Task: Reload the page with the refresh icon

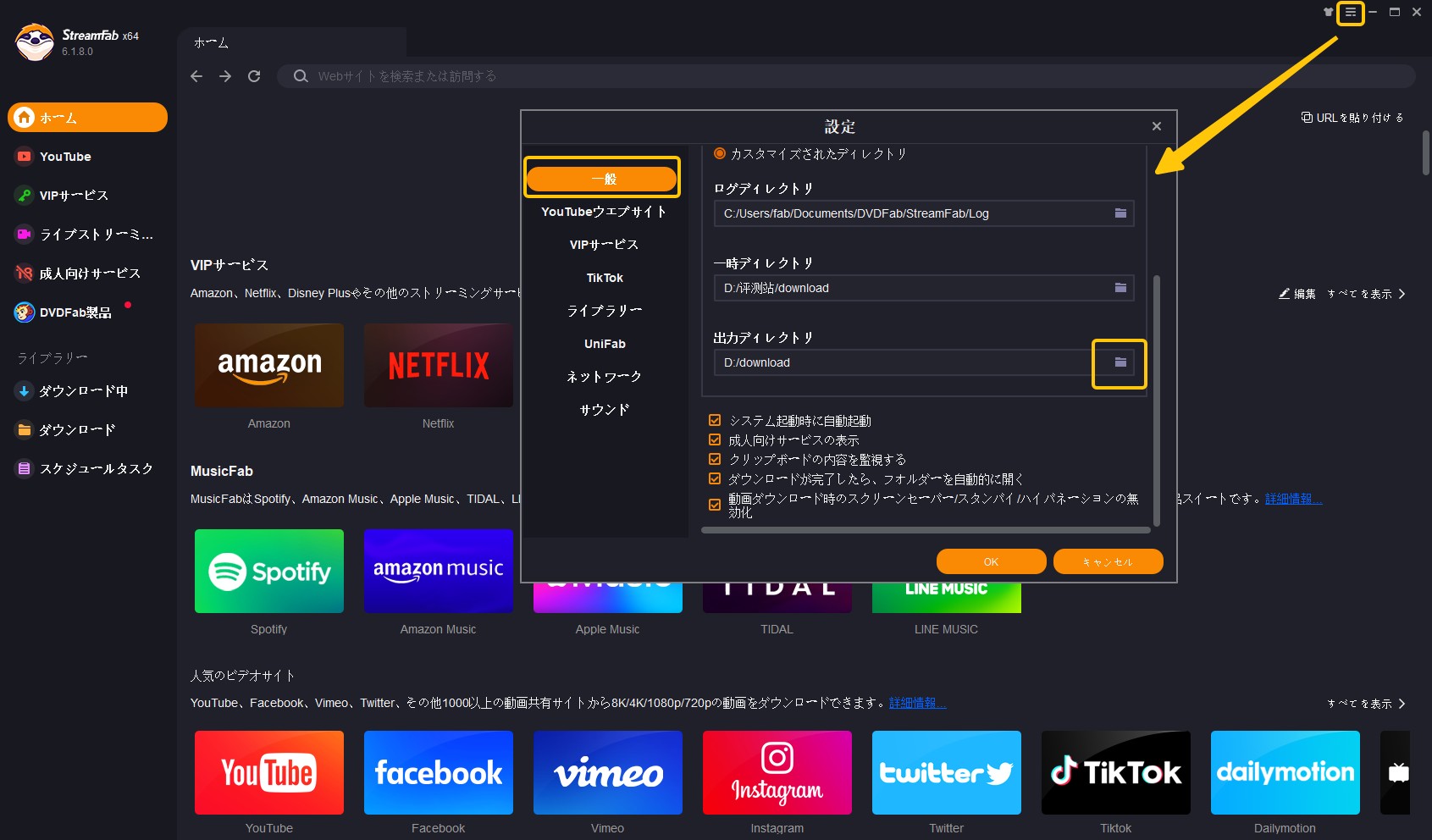Action: tap(254, 76)
